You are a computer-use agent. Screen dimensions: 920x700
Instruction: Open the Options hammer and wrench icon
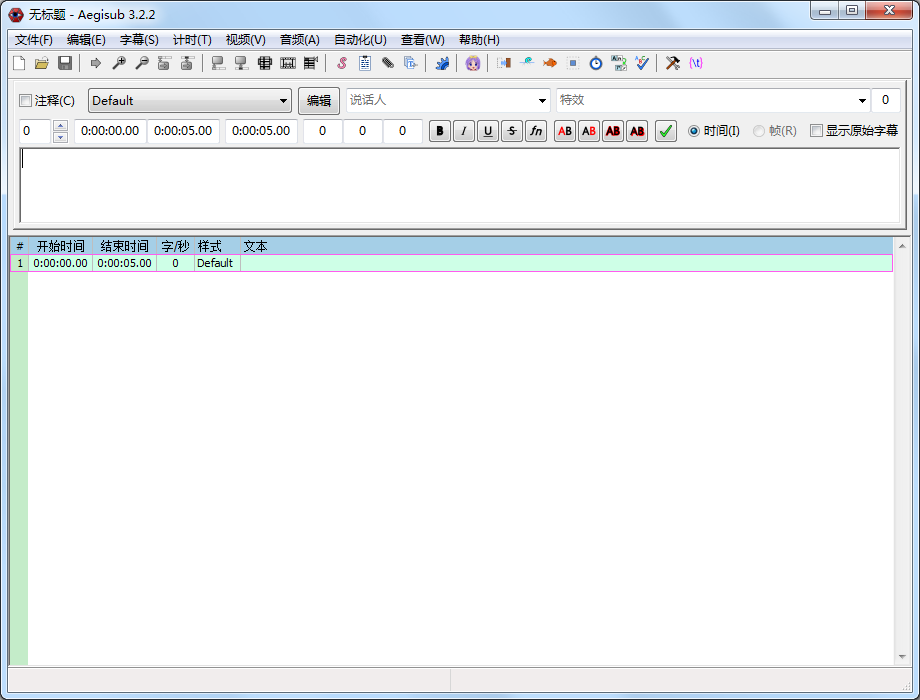(x=673, y=63)
